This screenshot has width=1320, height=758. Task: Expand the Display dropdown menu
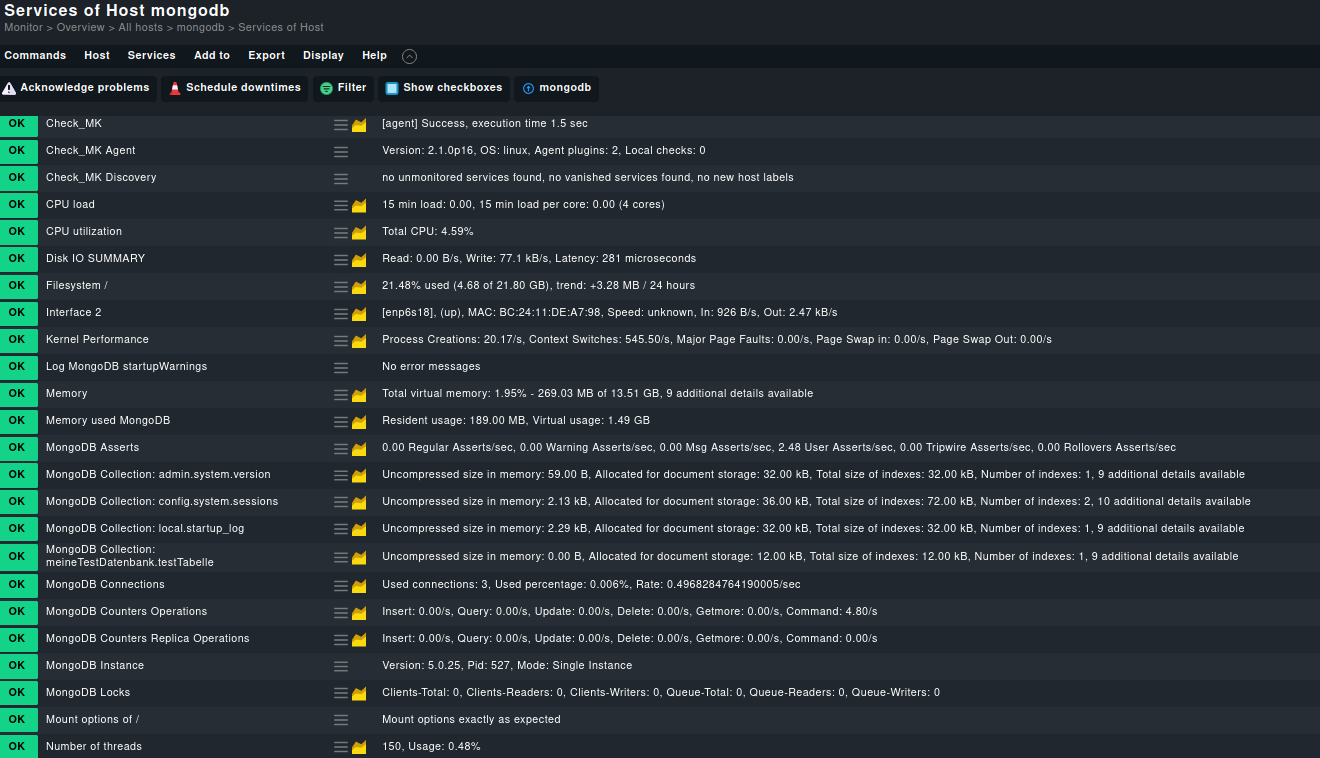point(323,56)
